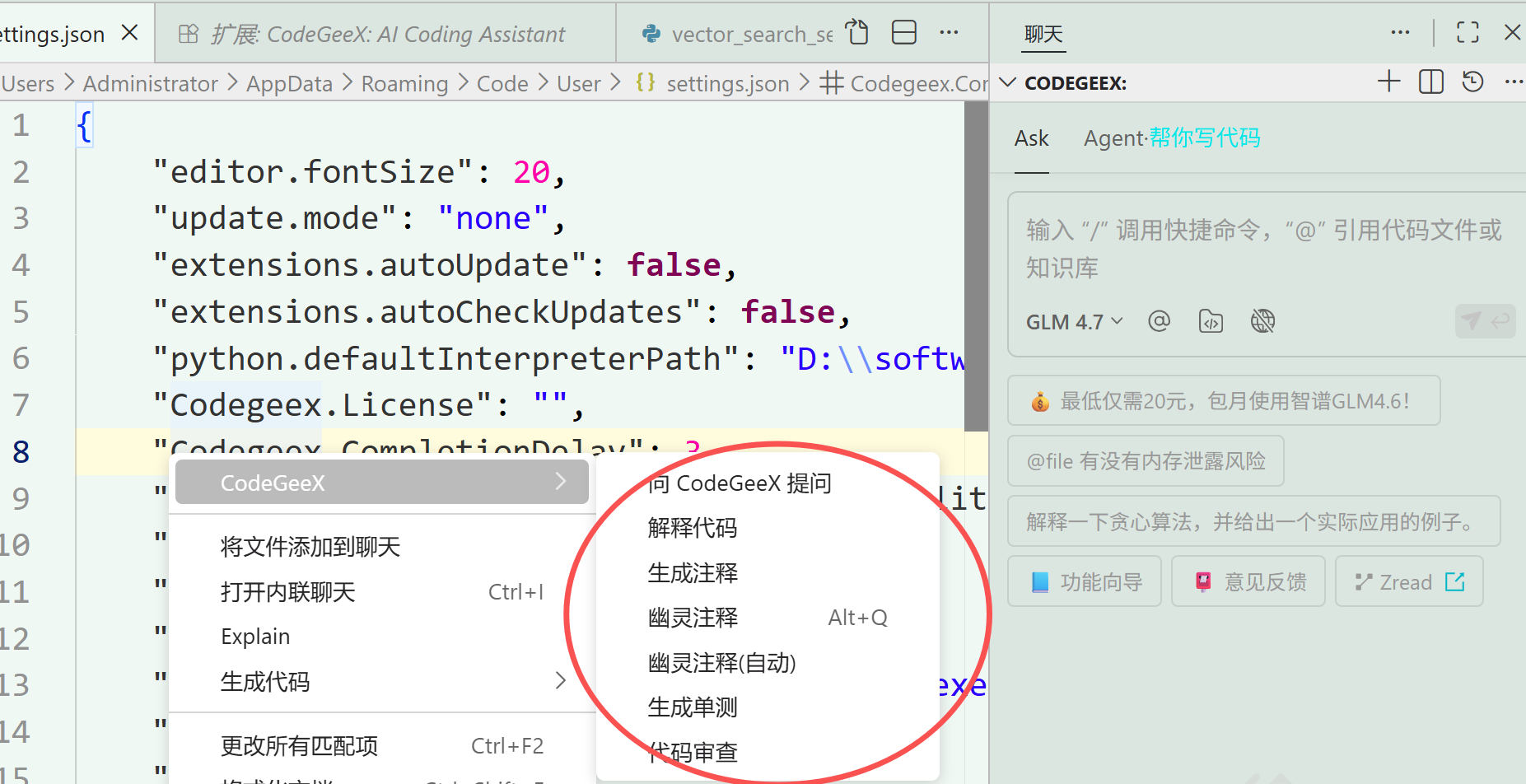Click the Code breadcrumb segment

[502, 83]
